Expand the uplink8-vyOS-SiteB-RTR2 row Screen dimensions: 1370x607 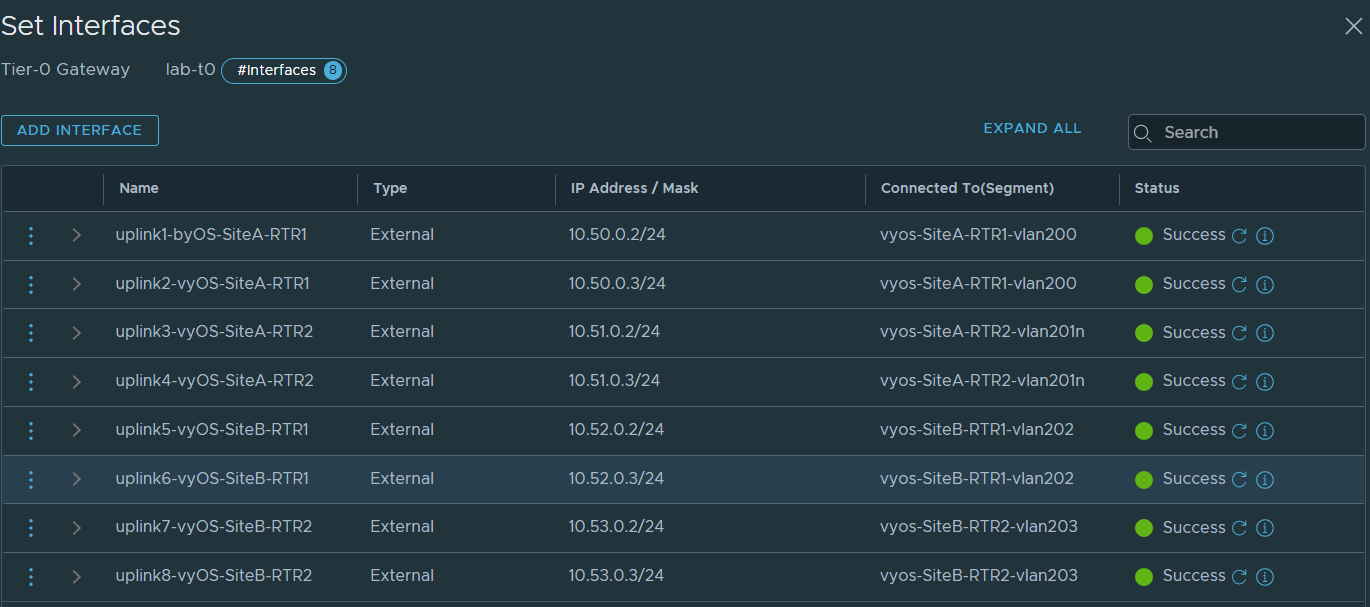77,576
